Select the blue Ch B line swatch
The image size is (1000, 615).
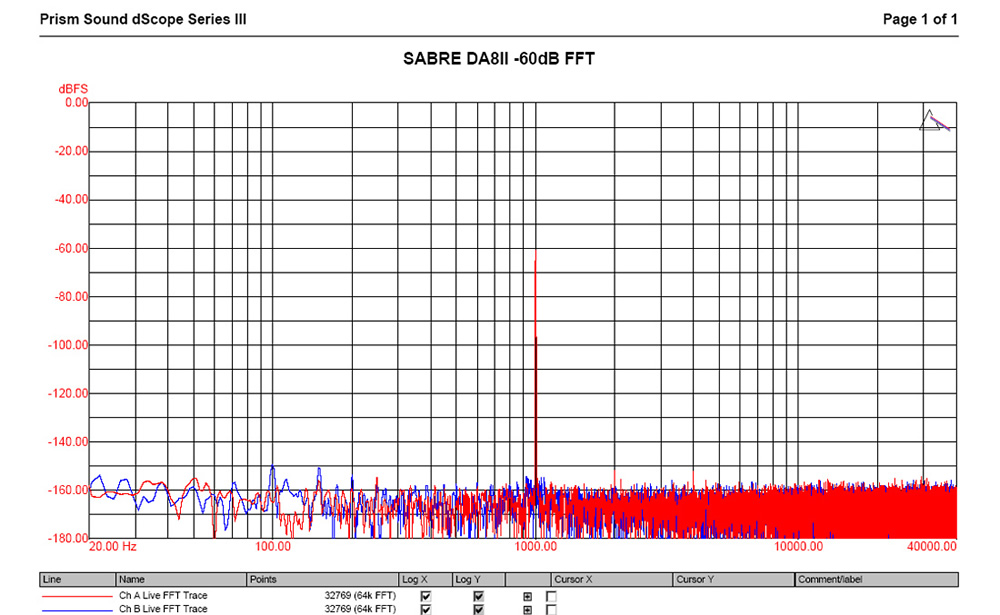[x=77, y=610]
